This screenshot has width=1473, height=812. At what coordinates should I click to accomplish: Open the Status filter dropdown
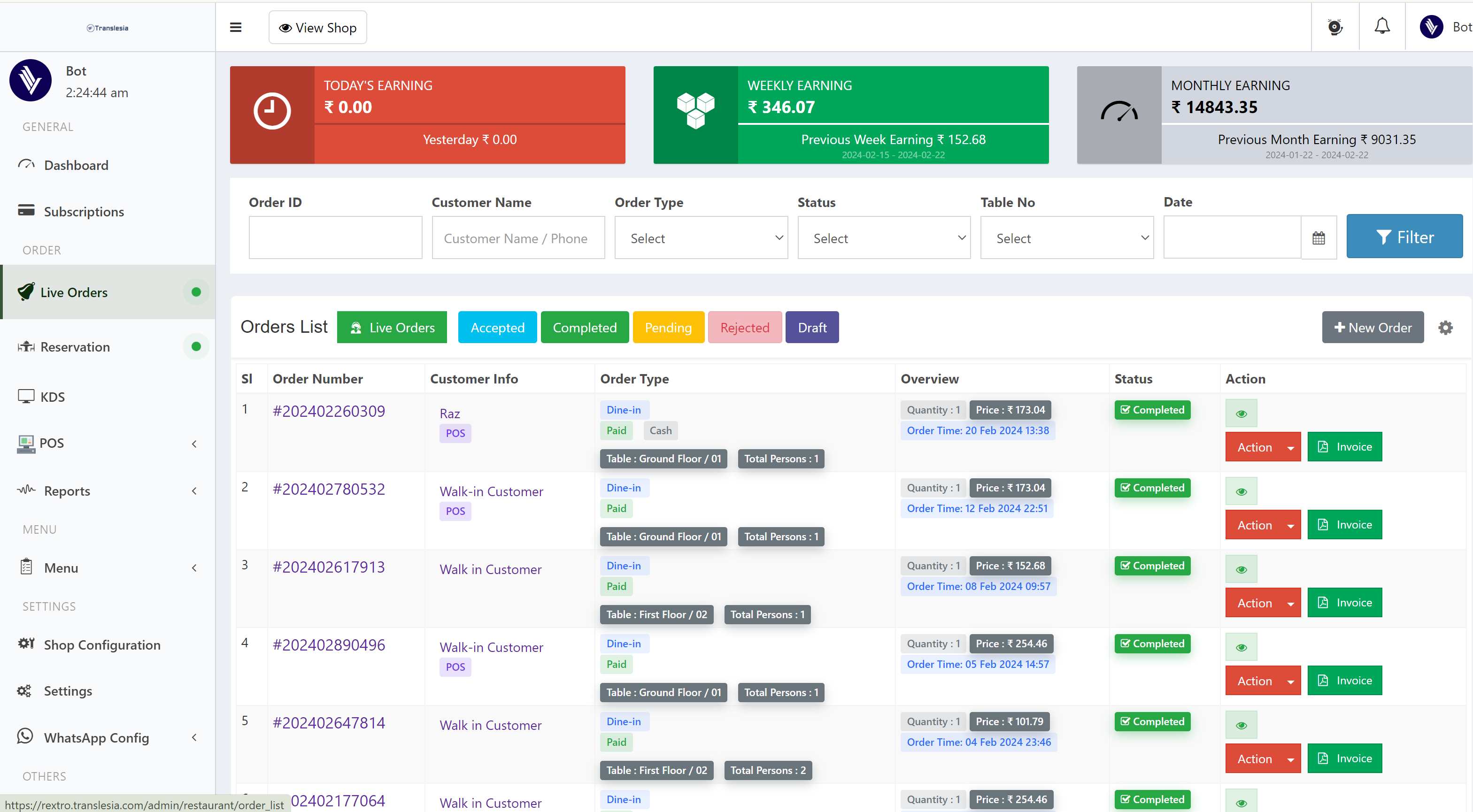coord(884,237)
